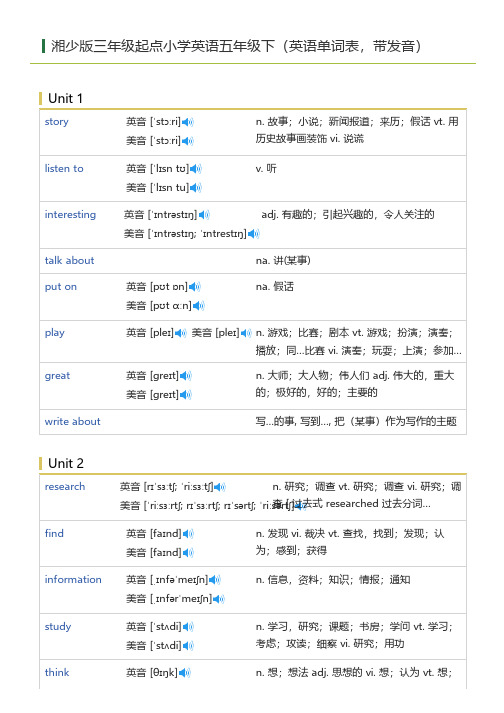Select the definition text 'v. 听'
Image resolution: width=504 pixels, height=713 pixels.
click(266, 169)
